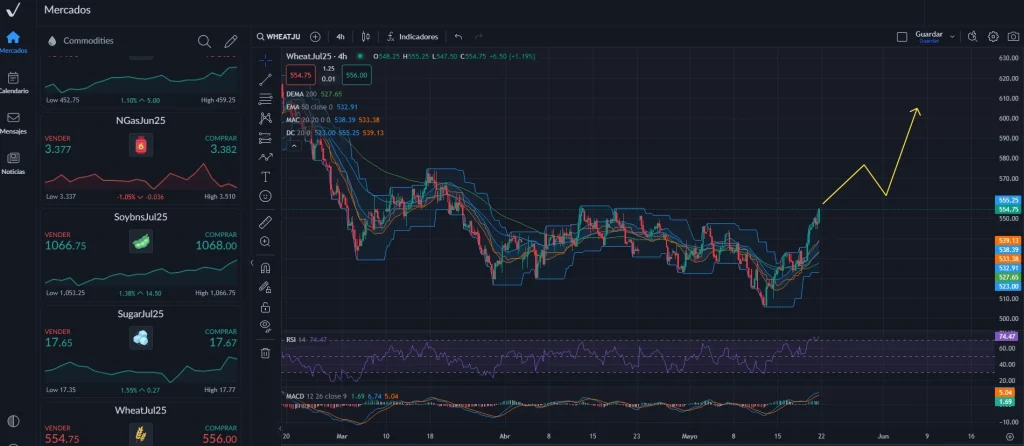
Task: Click the SoybnsJul25 soybean icon
Action: click(140, 241)
